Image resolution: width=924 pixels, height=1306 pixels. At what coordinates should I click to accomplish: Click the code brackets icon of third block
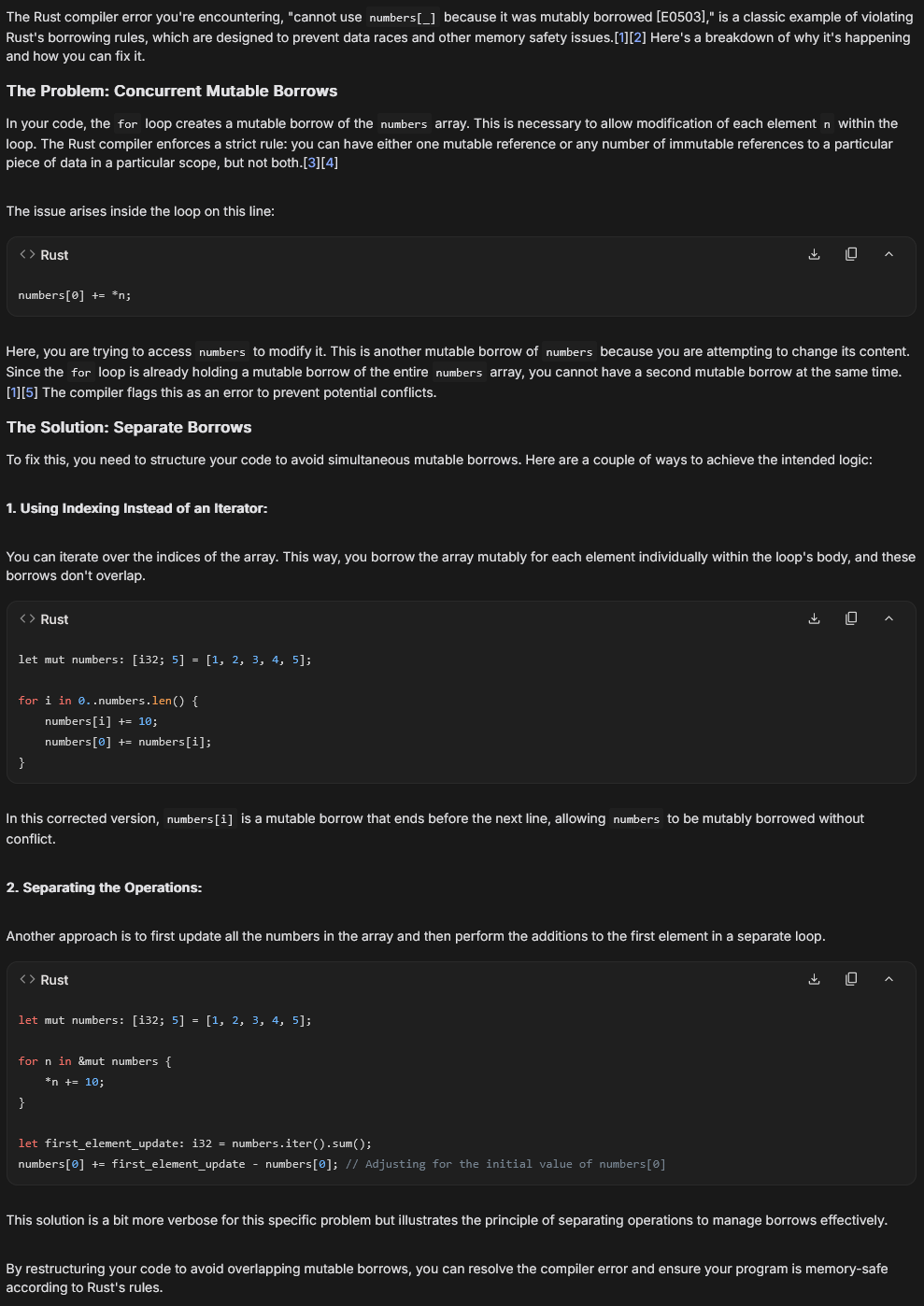tap(27, 980)
